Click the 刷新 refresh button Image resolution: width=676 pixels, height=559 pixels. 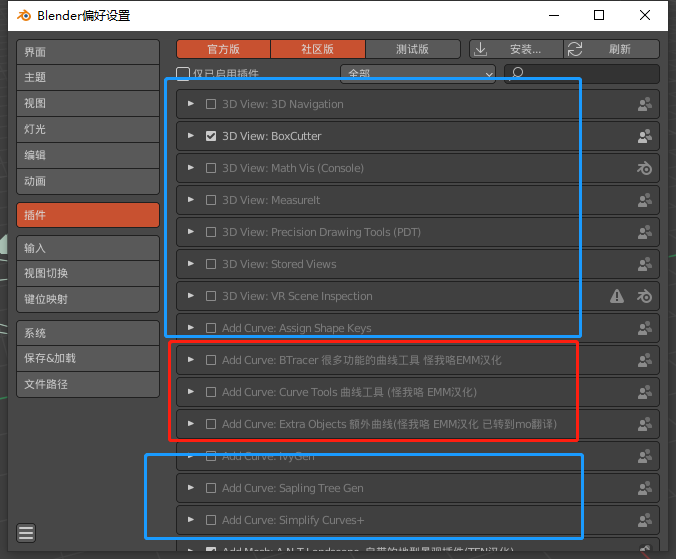click(612, 49)
